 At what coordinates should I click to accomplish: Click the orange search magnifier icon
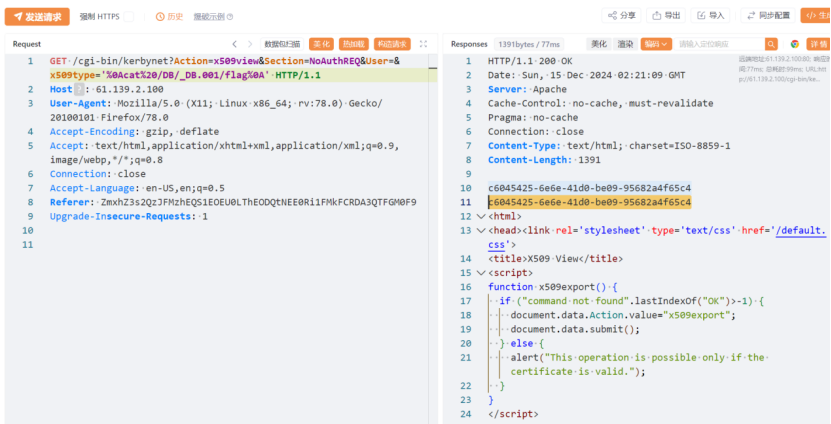point(771,44)
